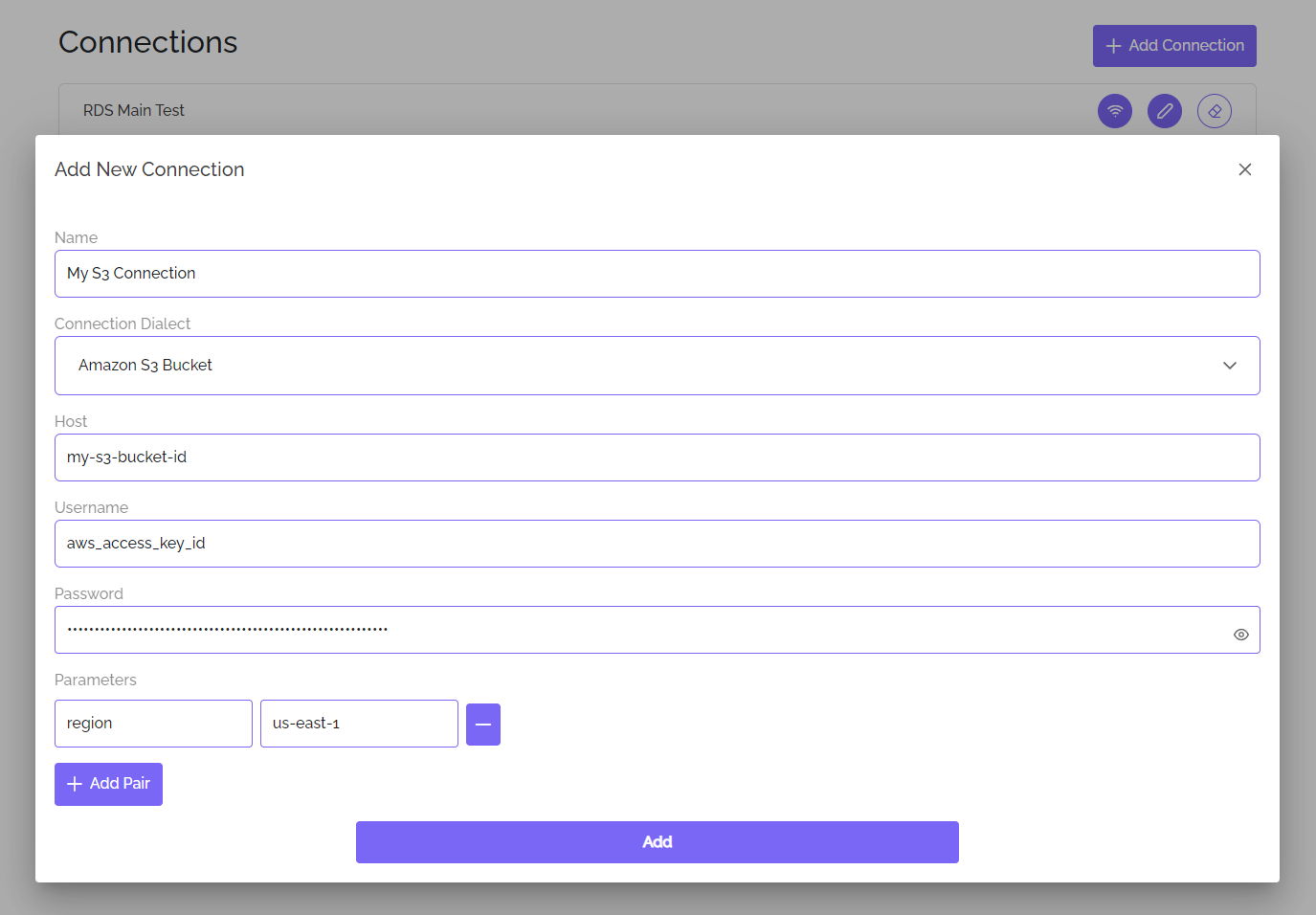Show the password with the eye icon
Screen dimensions: 1316x915
(x=1240, y=635)
